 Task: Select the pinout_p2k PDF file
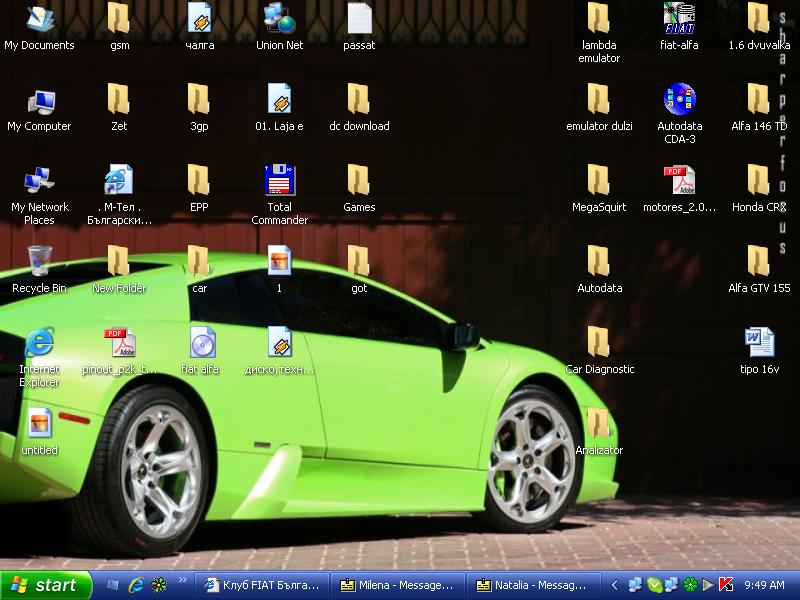tap(119, 343)
